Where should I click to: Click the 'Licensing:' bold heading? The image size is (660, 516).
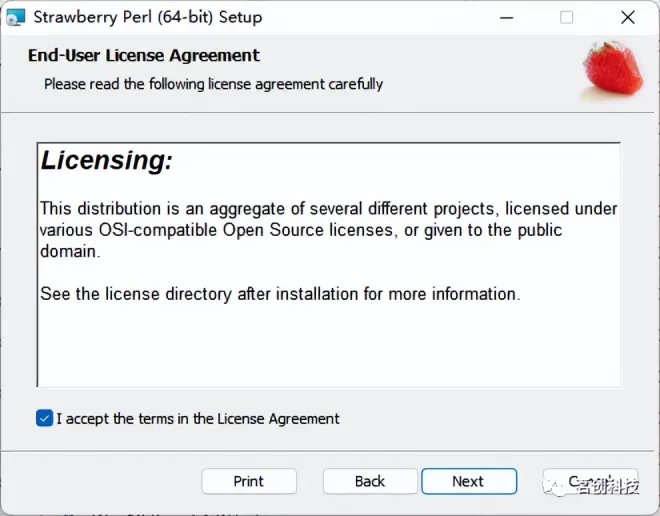(106, 160)
